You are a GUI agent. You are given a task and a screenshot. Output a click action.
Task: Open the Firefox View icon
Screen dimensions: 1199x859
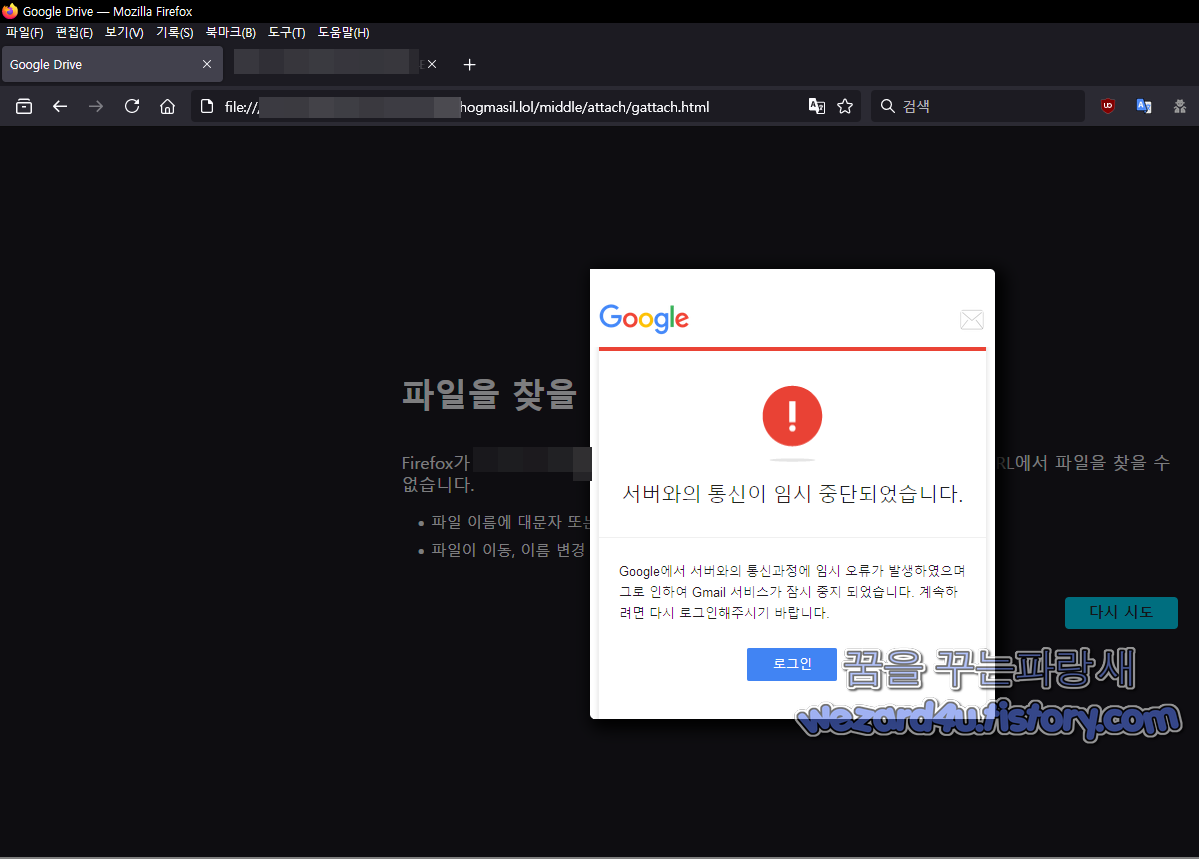(24, 106)
